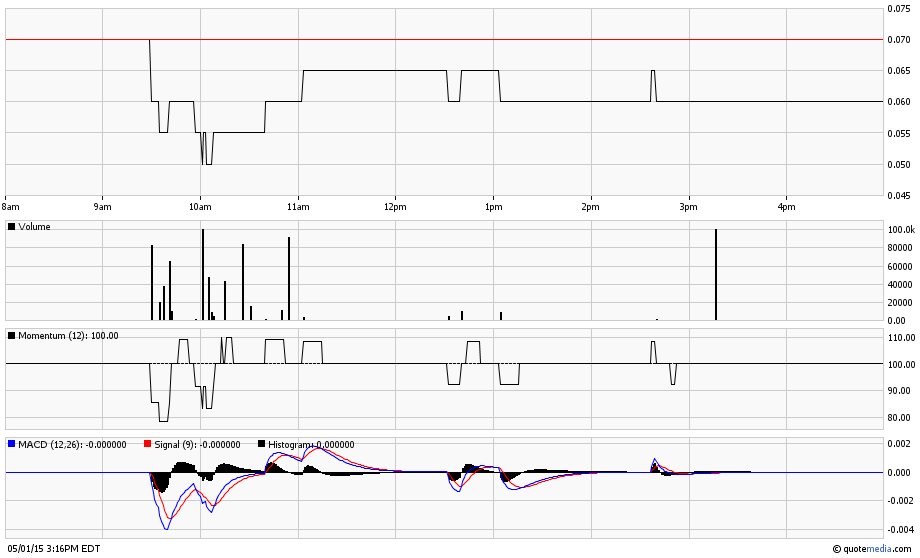Viewport: 920px width, 558px height.
Task: Click the 'Signal (9): -0.000000' label
Action: point(197,445)
